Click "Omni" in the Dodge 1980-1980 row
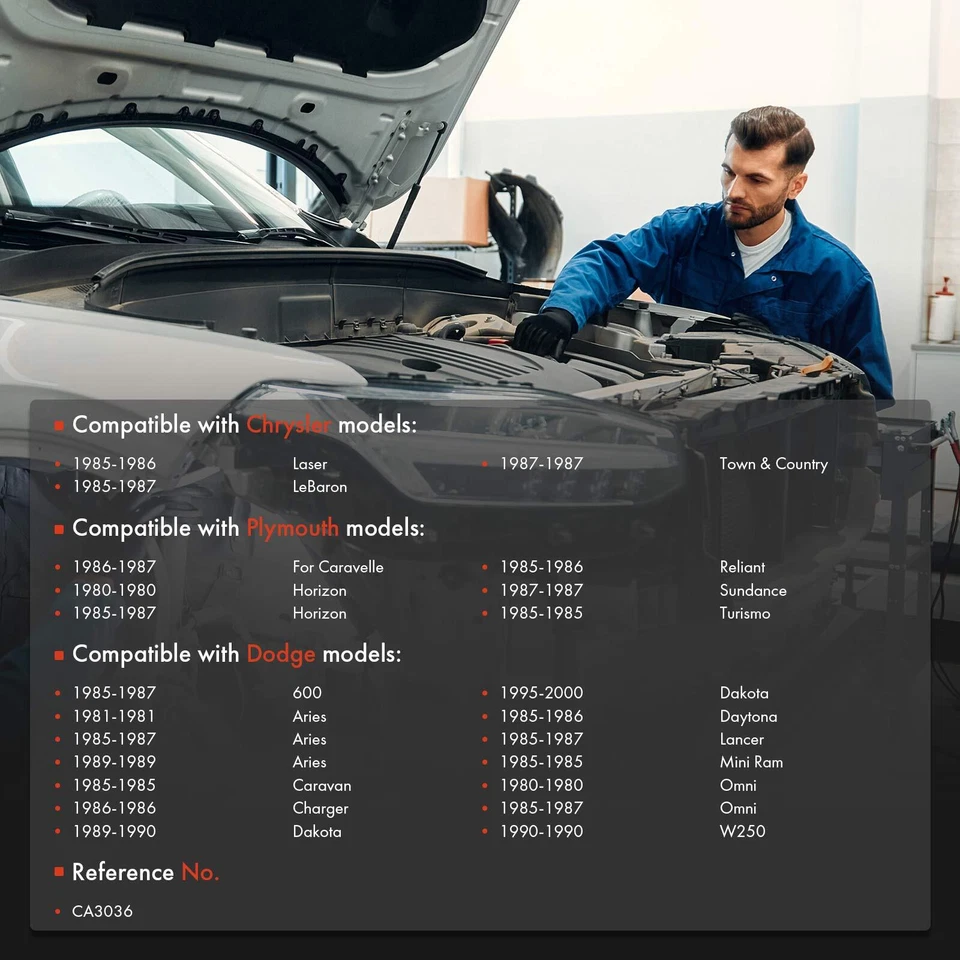Viewport: 960px width, 960px height. [x=738, y=785]
